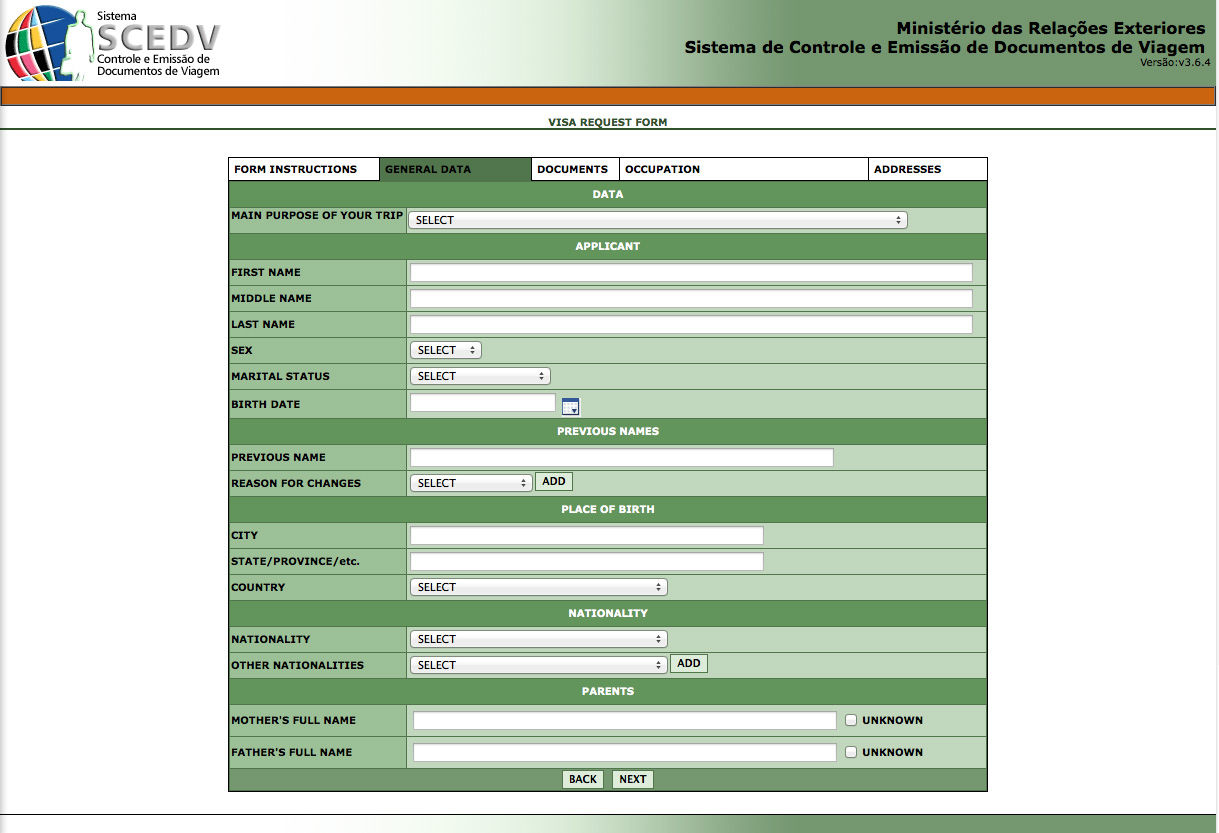Screen dimensions: 1219x833
Task: Click the PLACE OF BIRTH section header
Action: click(x=608, y=509)
